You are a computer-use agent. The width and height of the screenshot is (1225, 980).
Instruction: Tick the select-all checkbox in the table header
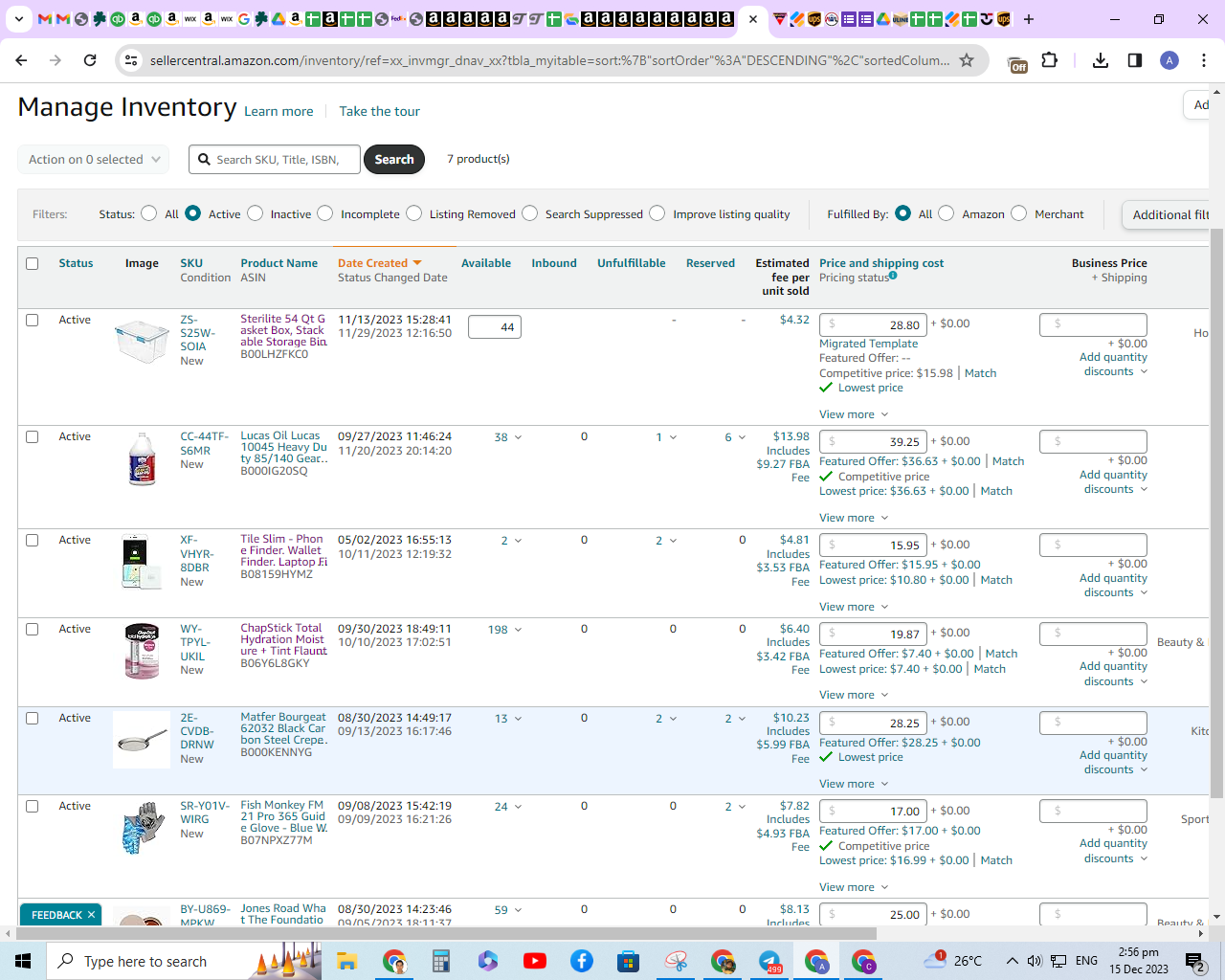(33, 263)
